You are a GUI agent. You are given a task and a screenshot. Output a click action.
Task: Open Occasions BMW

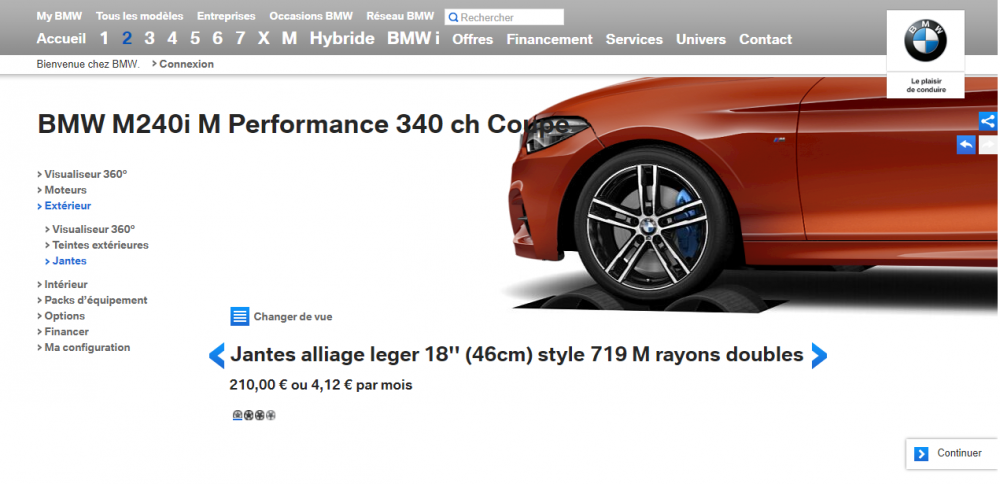[311, 16]
